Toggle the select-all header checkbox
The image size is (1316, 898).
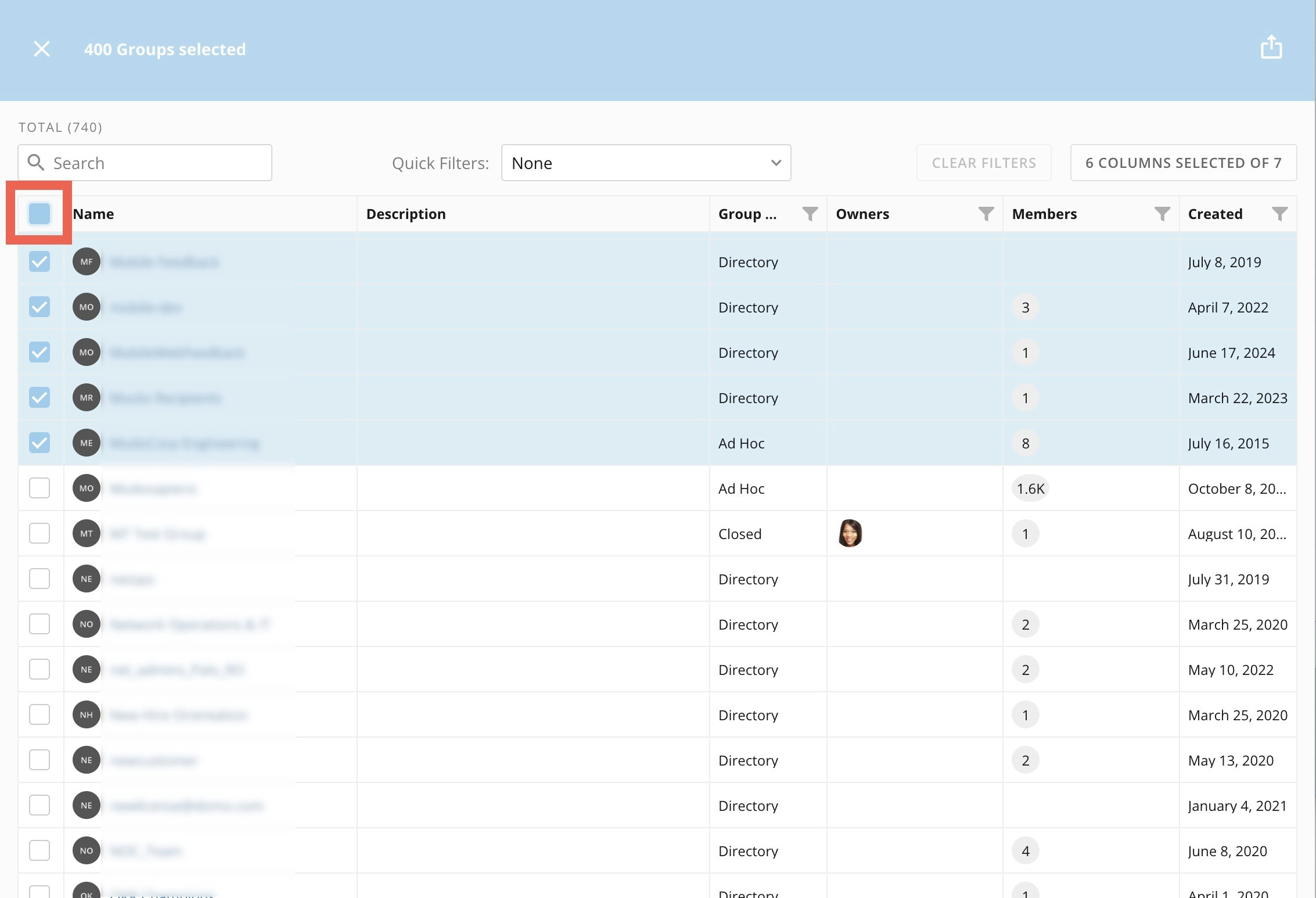(39, 213)
